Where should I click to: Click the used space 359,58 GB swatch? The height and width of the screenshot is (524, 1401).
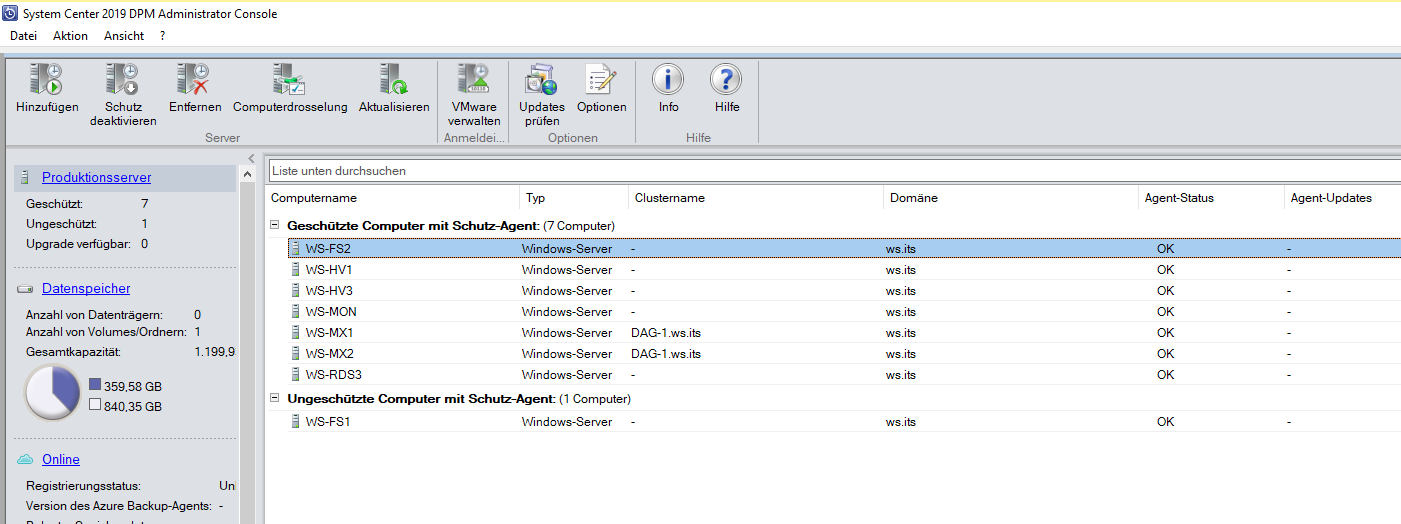tap(94, 384)
